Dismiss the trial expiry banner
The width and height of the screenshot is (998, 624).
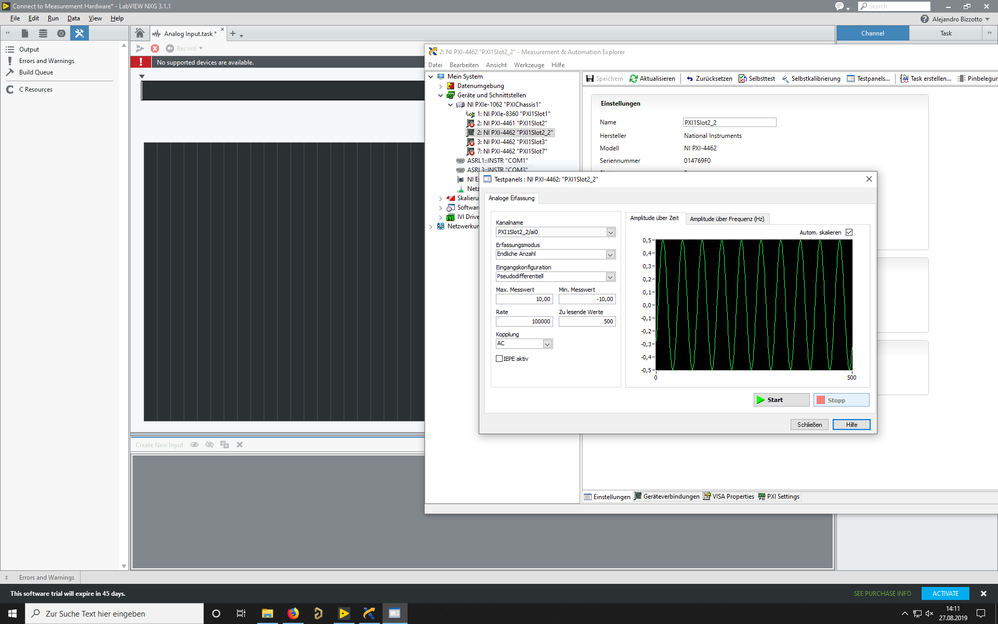(983, 593)
